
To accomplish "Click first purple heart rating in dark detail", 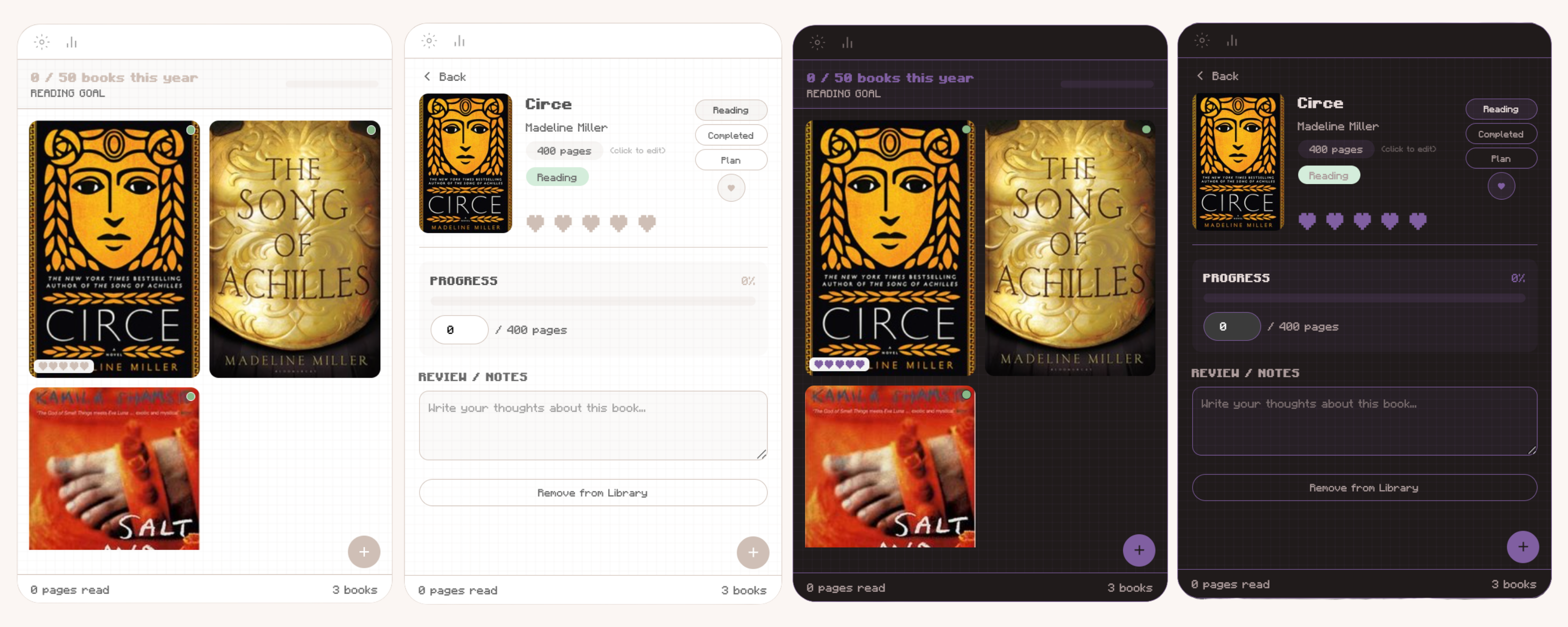I will pos(1307,221).
